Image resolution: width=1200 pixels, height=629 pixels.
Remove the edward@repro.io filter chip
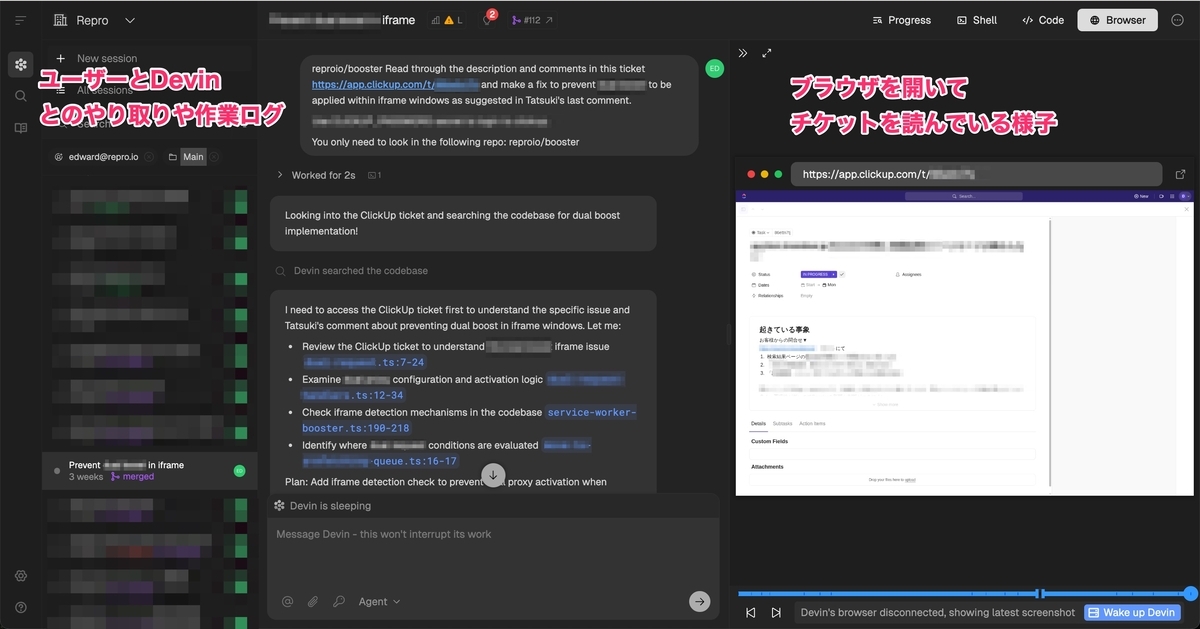click(149, 157)
